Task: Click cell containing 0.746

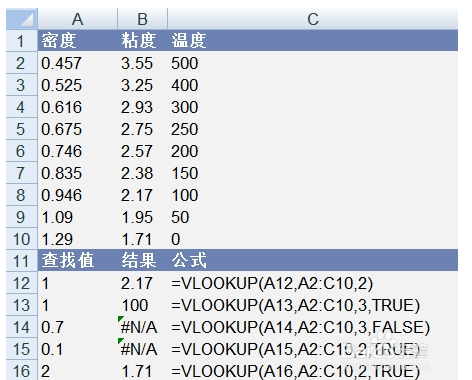Action: tap(77, 151)
